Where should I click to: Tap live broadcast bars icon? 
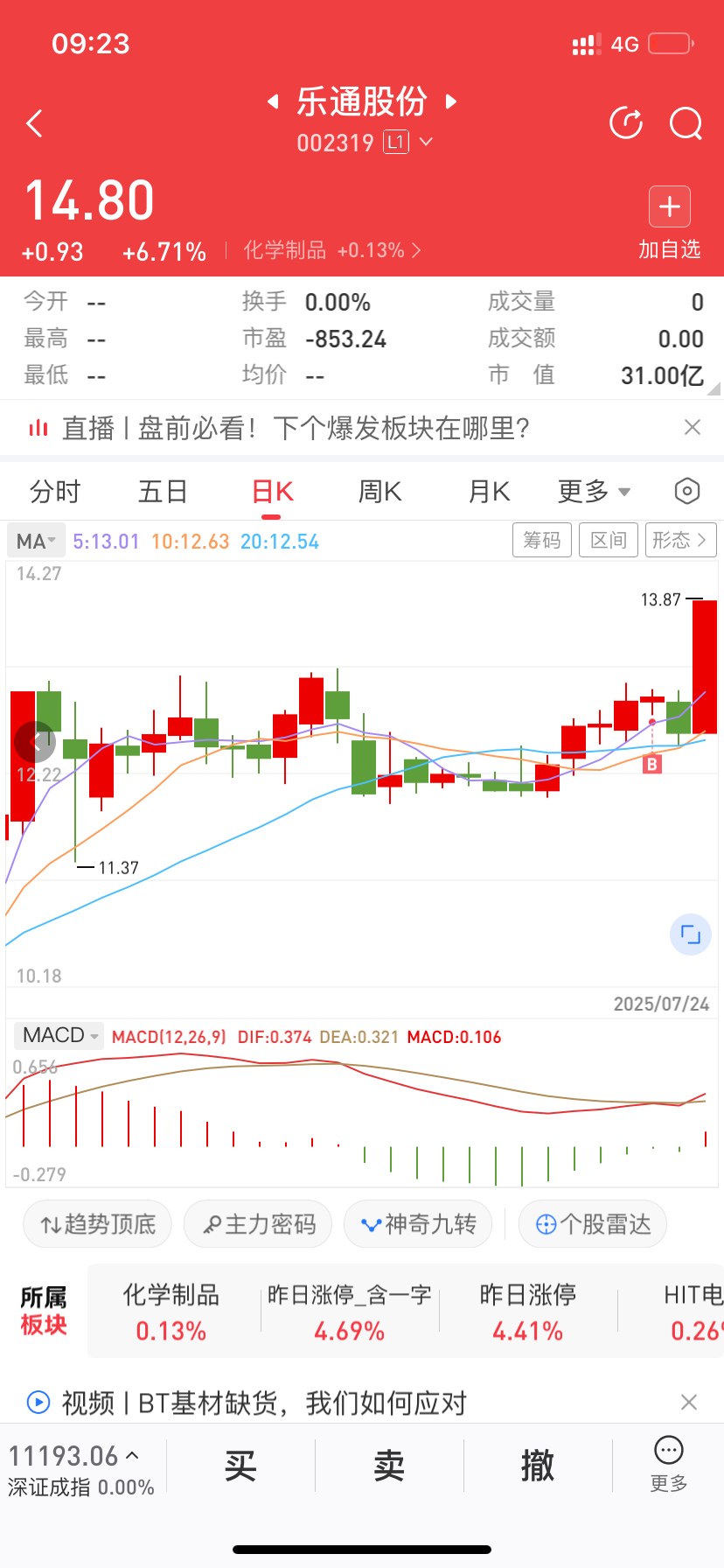(x=38, y=428)
